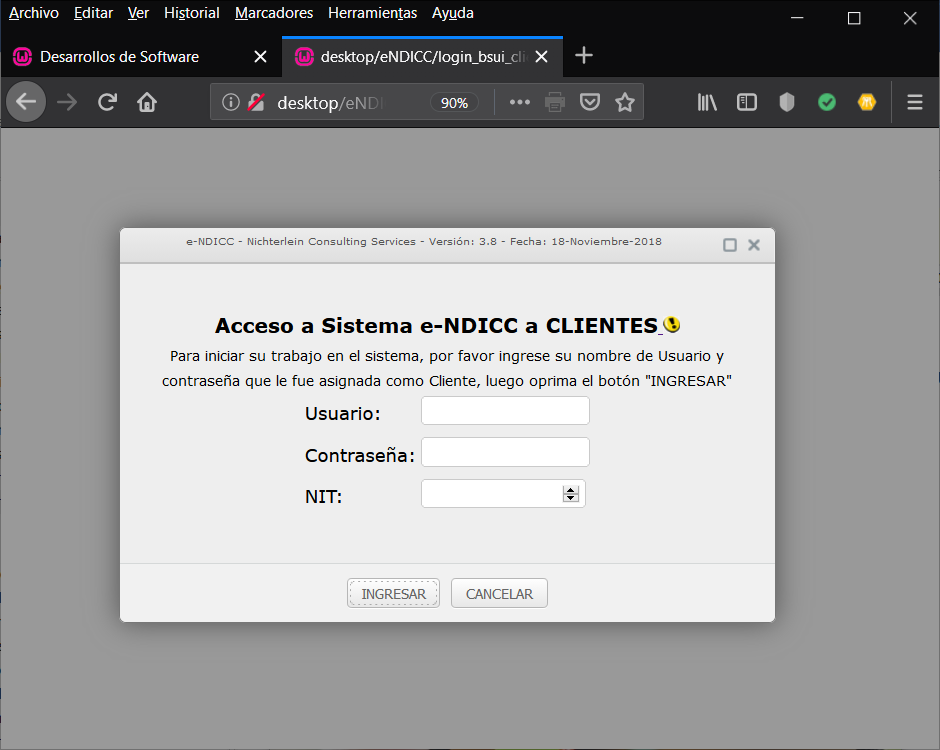Focus the Contraseña password field
The height and width of the screenshot is (750, 940).
tap(505, 452)
